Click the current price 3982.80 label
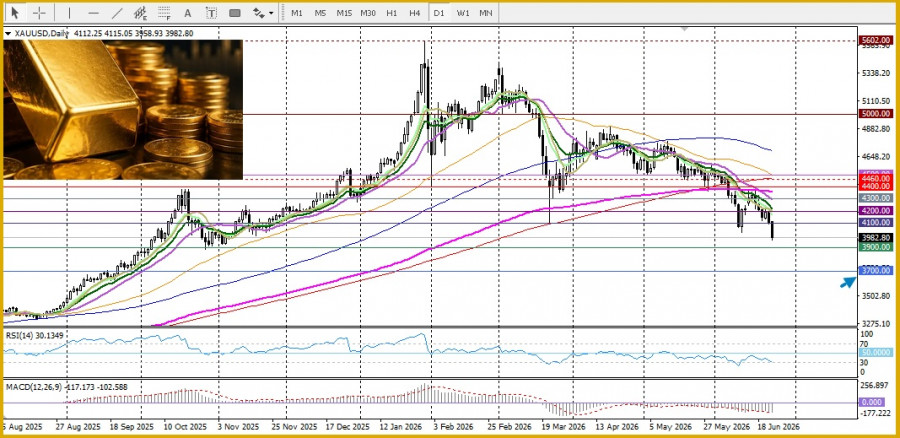 (875, 238)
